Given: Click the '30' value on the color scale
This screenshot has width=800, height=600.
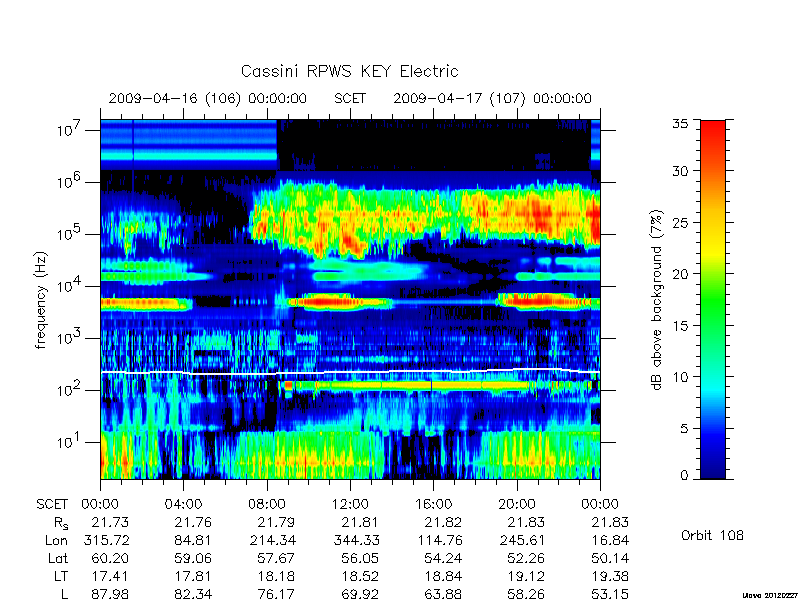Looking at the screenshot, I should tap(681, 171).
